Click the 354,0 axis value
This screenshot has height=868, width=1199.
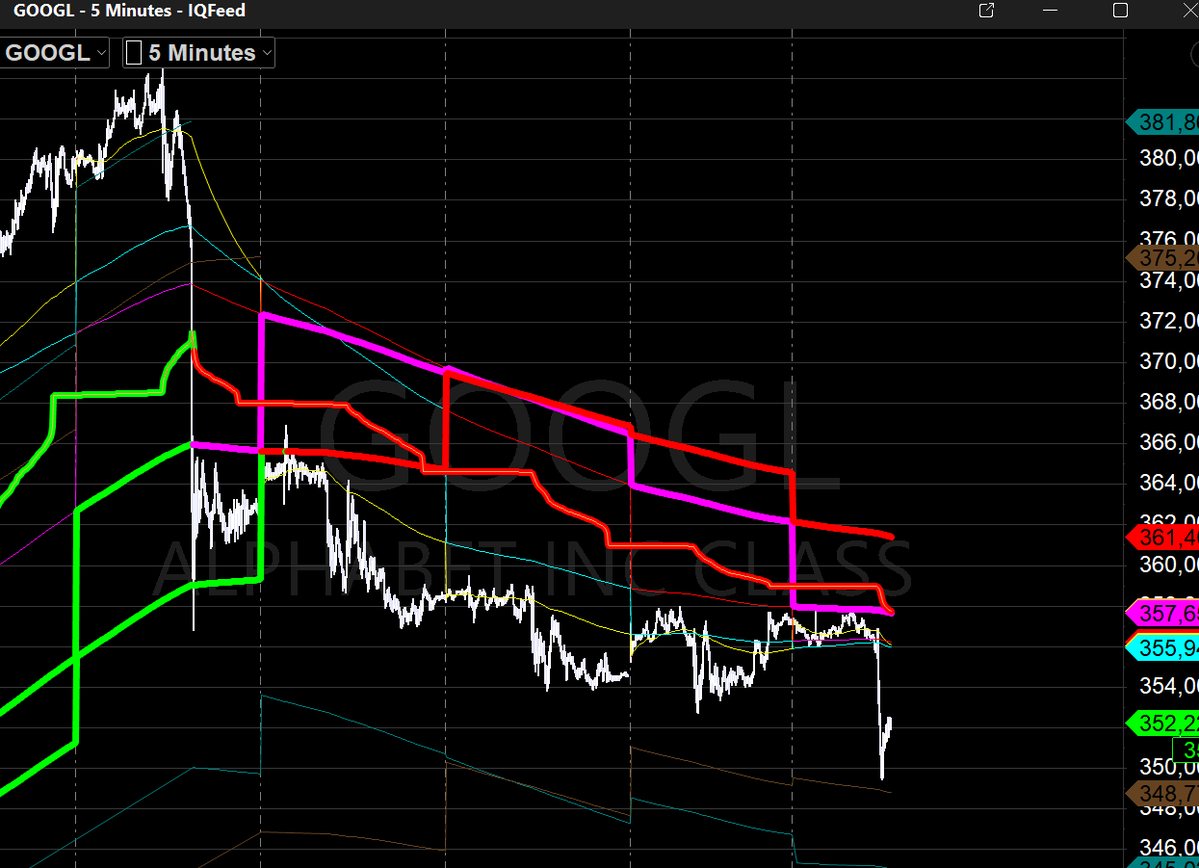[1168, 686]
